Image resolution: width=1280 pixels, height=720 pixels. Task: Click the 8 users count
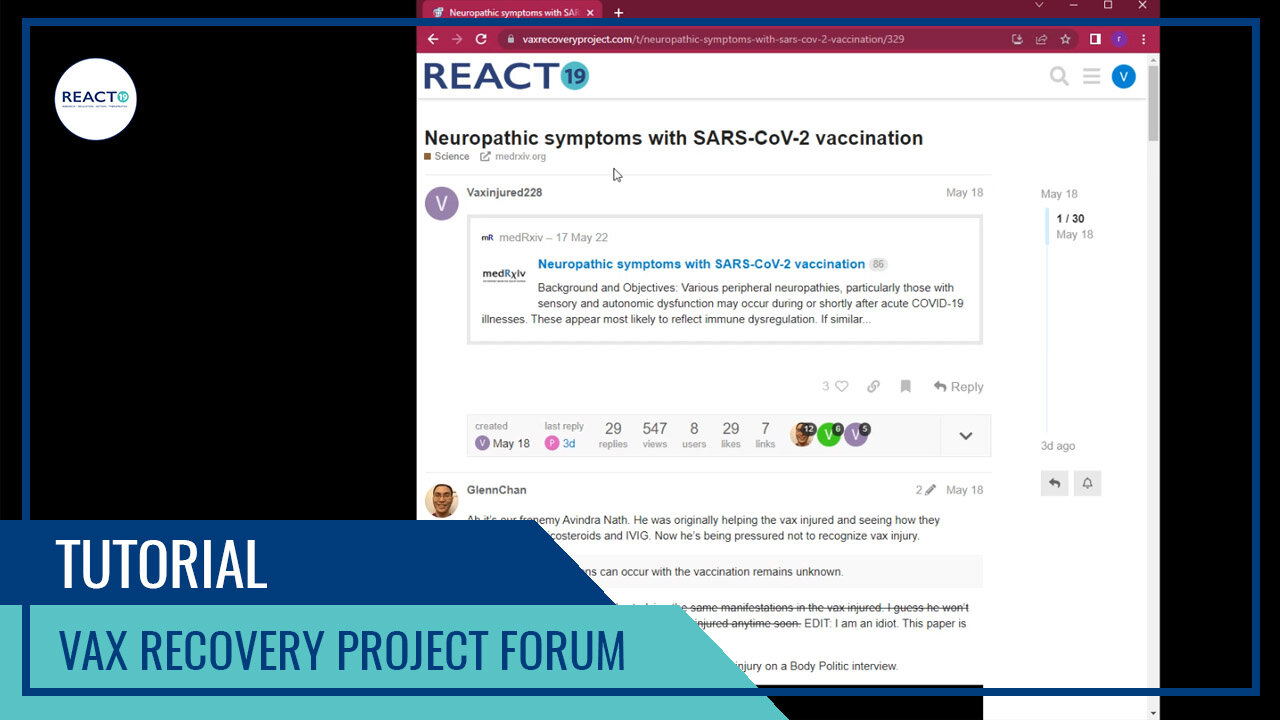coord(694,435)
